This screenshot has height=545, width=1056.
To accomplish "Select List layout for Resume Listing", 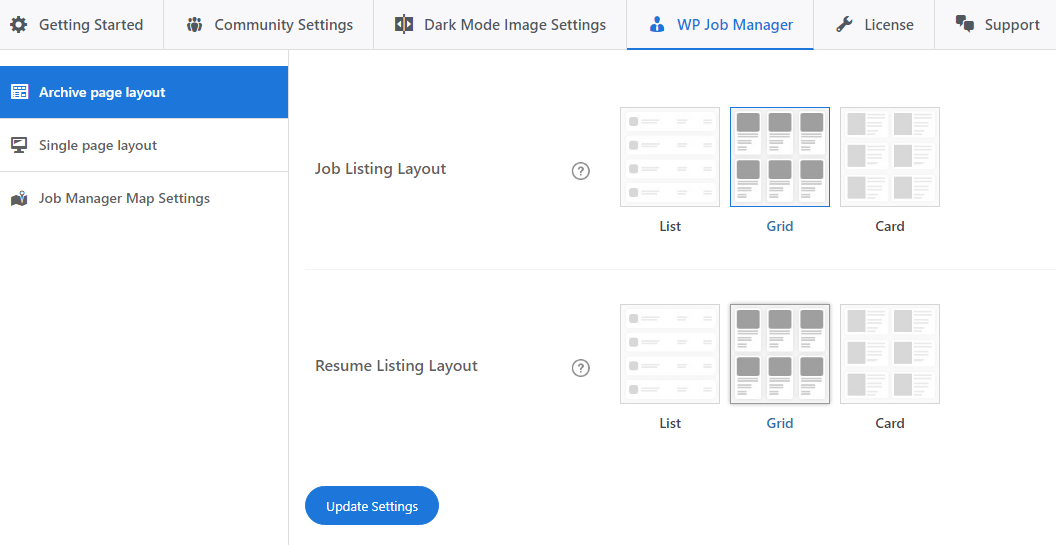I will pos(670,354).
